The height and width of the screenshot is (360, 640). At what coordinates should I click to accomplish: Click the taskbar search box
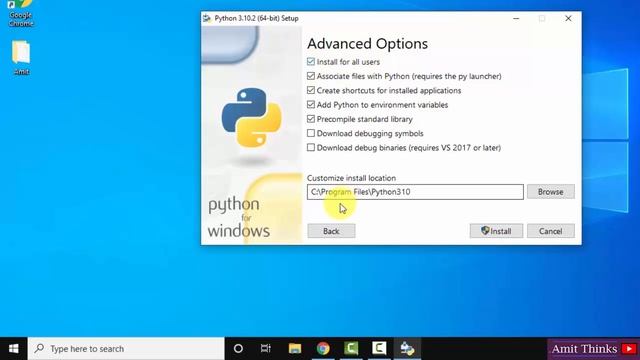[x=126, y=349]
